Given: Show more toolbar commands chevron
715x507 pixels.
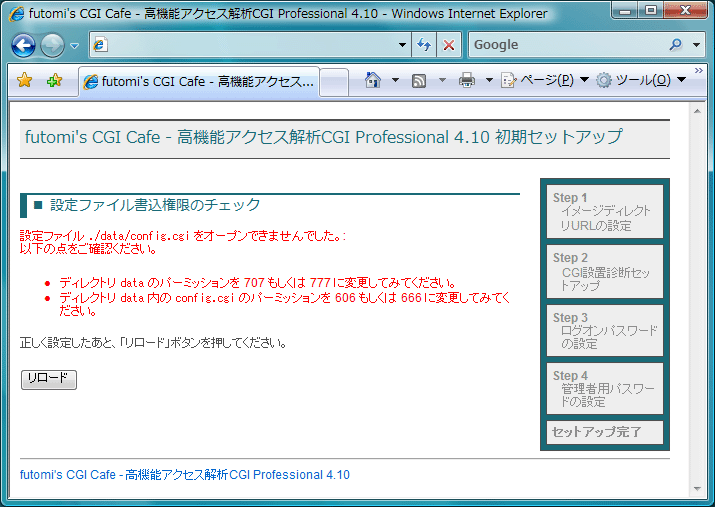Looking at the screenshot, I should point(698,70).
